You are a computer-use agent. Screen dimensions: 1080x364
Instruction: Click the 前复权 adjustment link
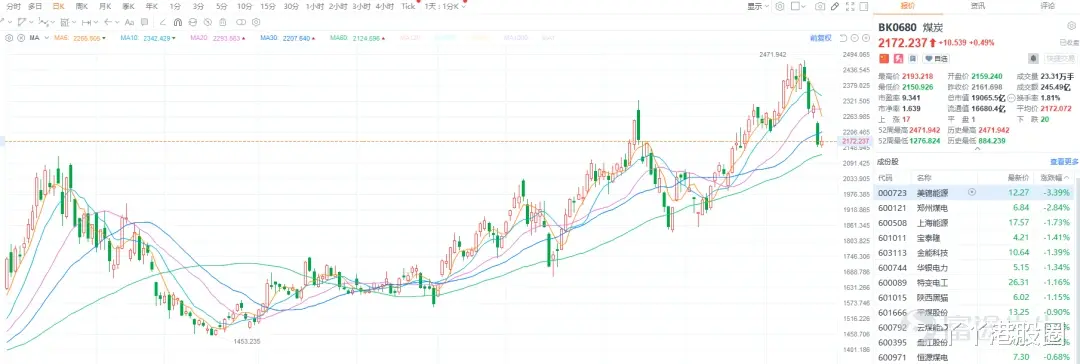click(x=820, y=38)
